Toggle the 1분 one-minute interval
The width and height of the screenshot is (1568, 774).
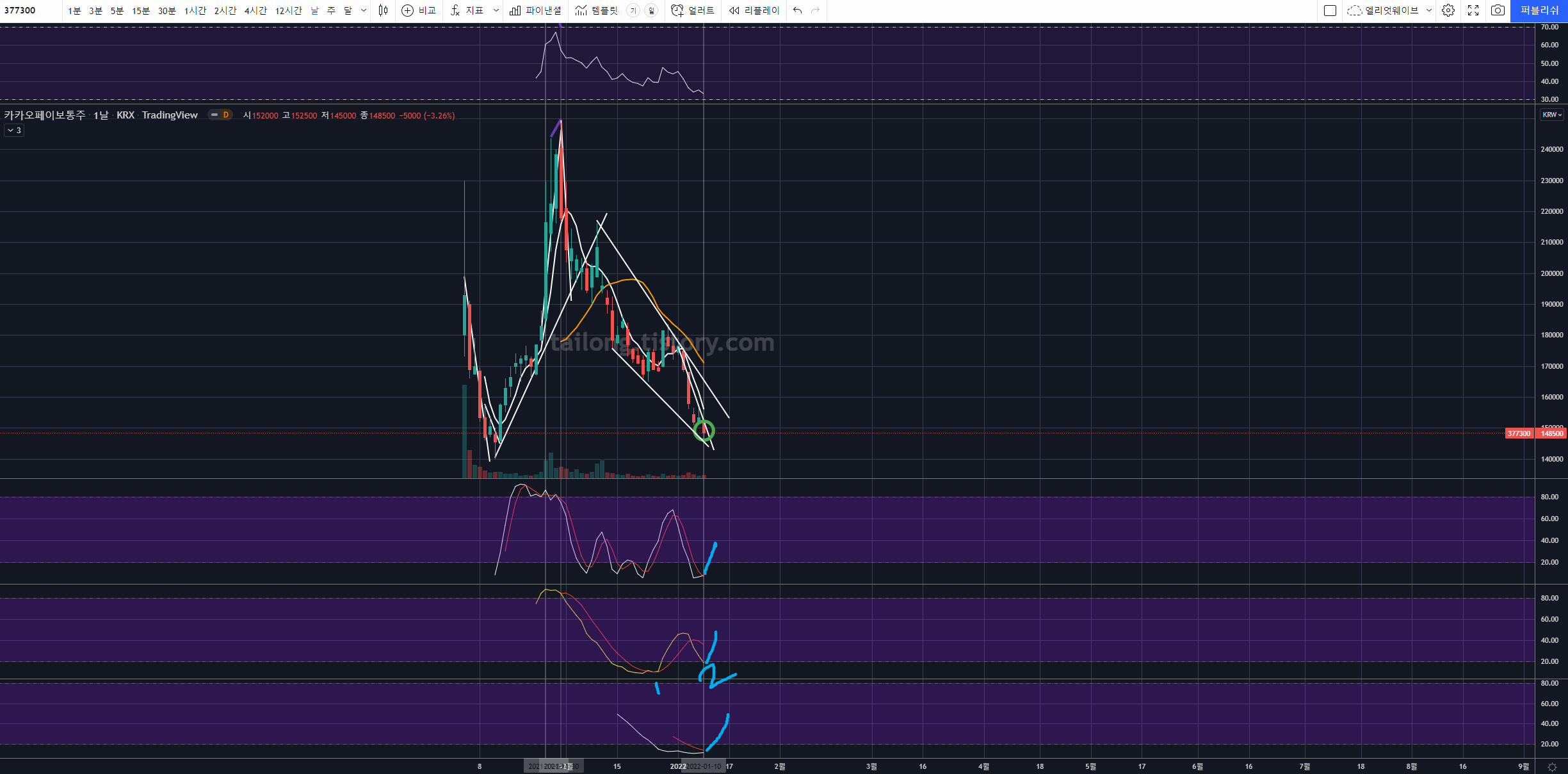tap(74, 10)
